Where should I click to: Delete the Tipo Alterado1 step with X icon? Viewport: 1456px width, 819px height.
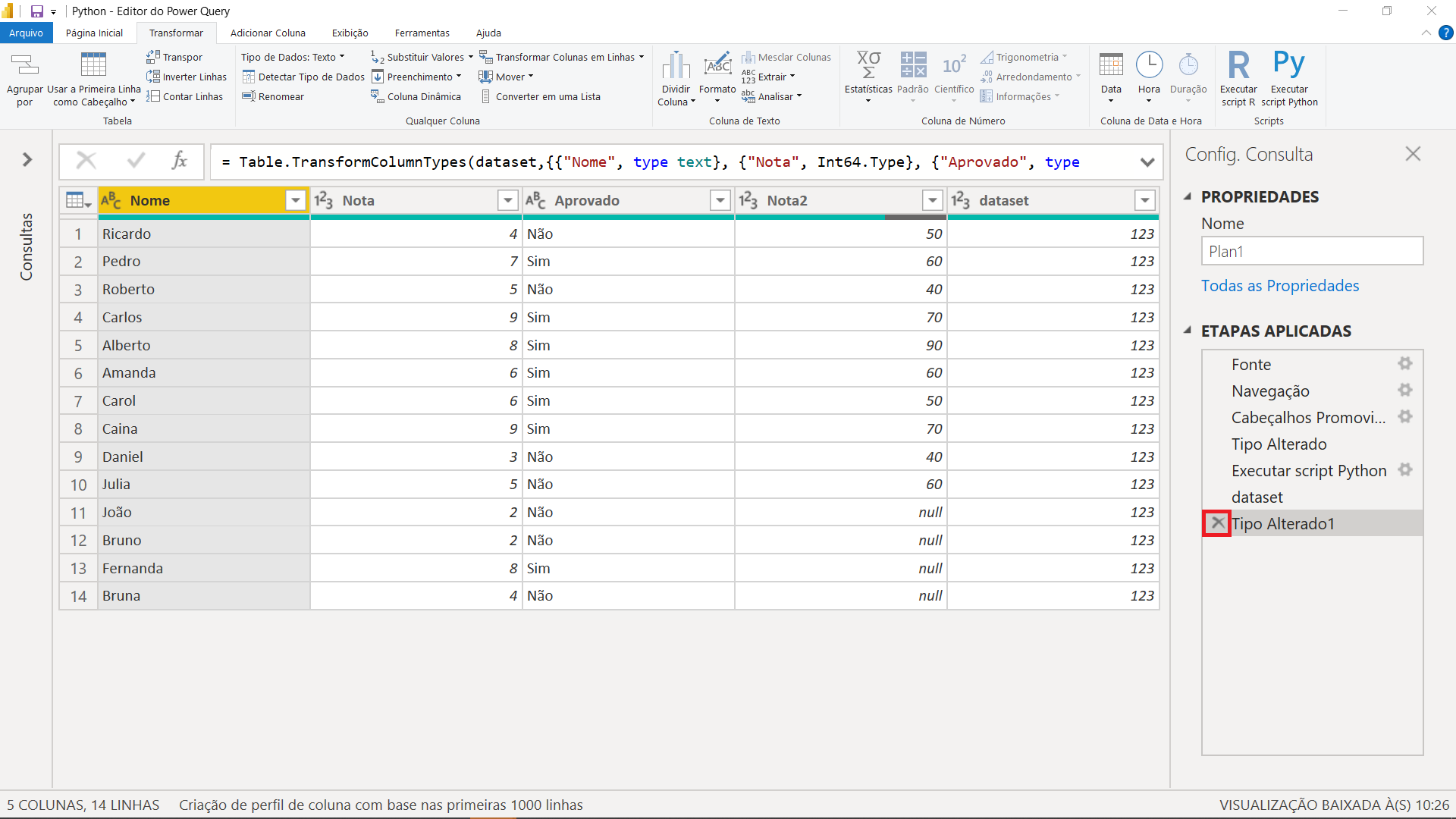1217,523
